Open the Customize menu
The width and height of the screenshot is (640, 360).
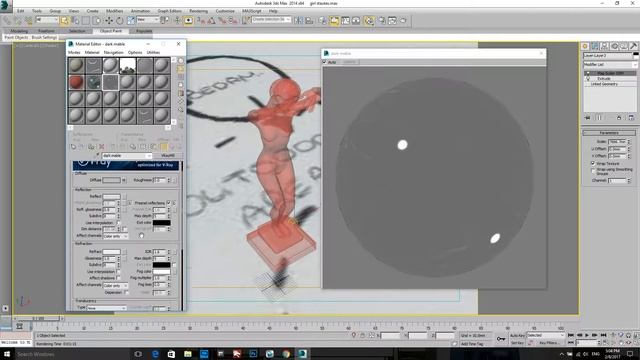click(x=225, y=11)
